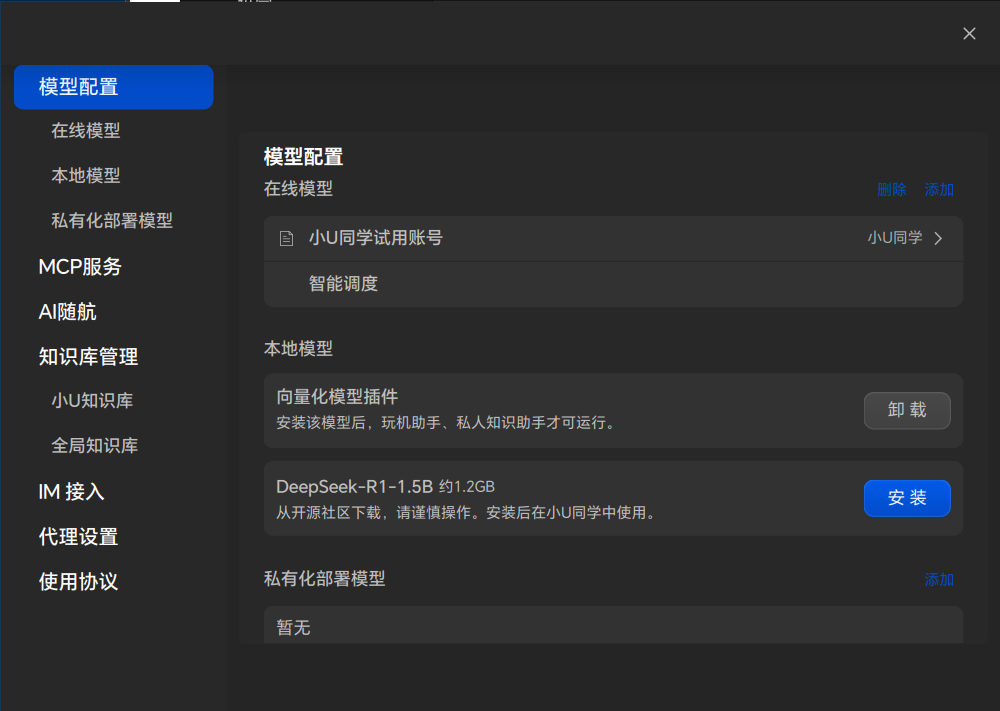This screenshot has width=1000, height=711.
Task: Click the DeepSeek-R1-1.5B model name
Action: click(355, 487)
